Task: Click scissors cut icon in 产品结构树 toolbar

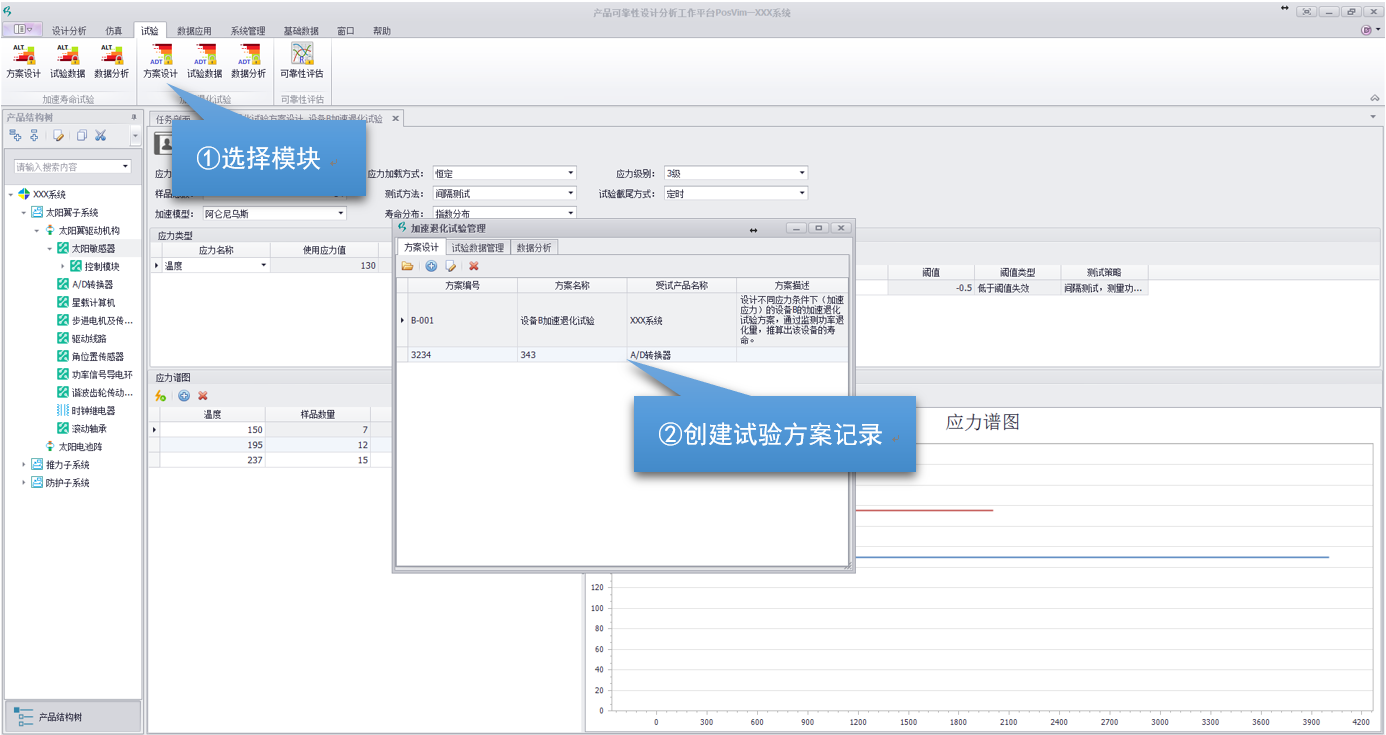Action: coord(100,135)
